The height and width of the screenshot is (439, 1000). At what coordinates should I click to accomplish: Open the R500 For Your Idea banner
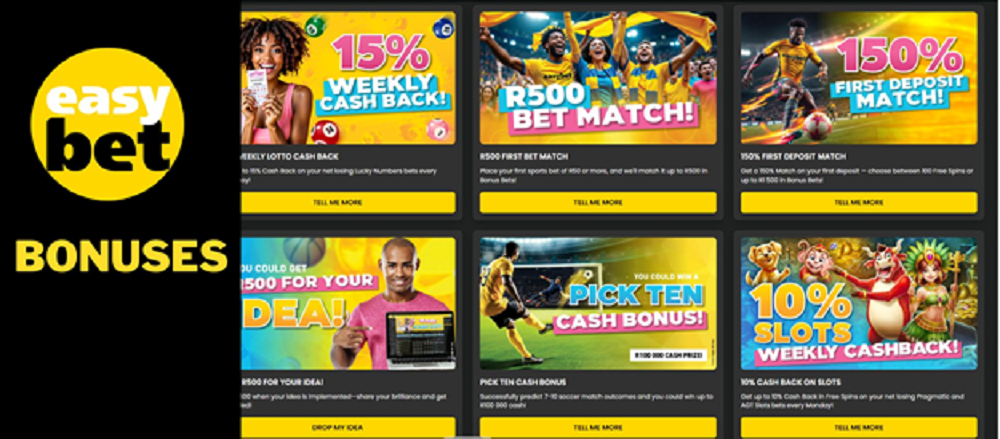coord(348,304)
